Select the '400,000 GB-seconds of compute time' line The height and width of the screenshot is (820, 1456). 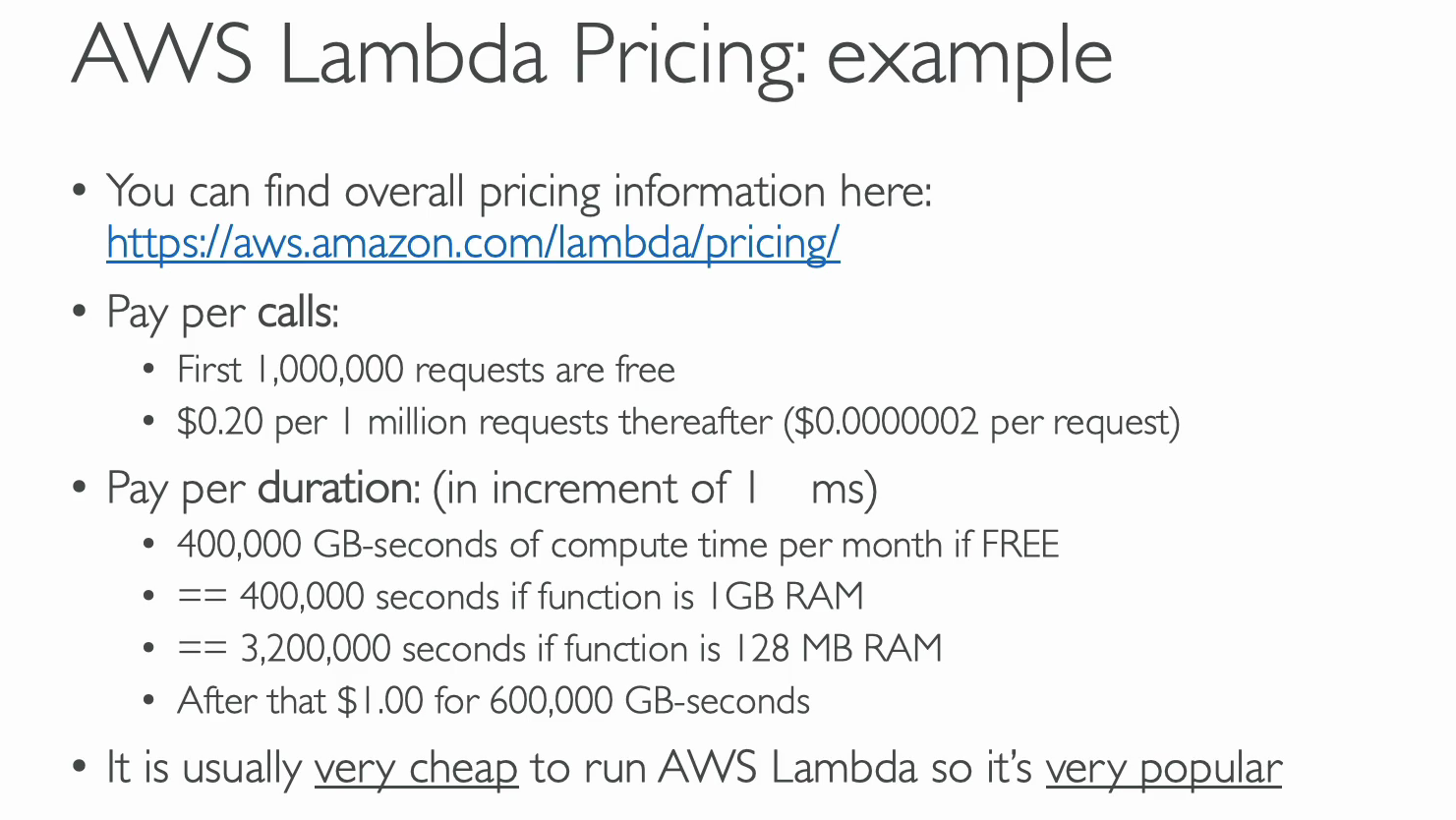pos(617,545)
